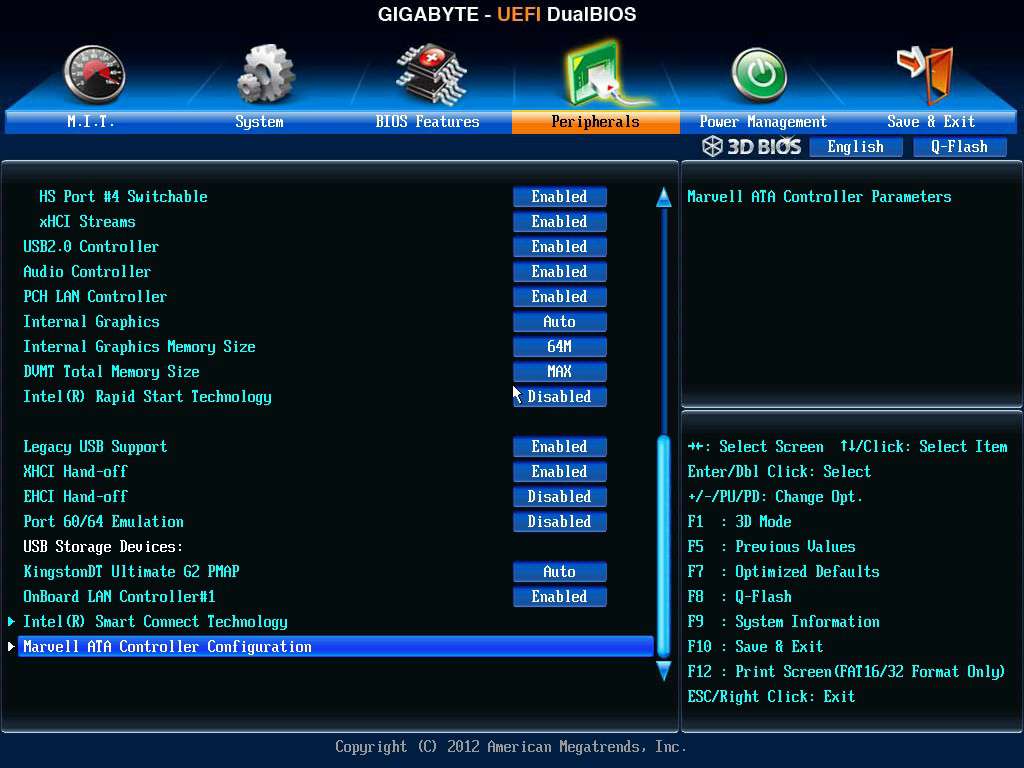Viewport: 1024px width, 768px height.
Task: Click the bright blue scrollbar thumb
Action: coord(664,547)
